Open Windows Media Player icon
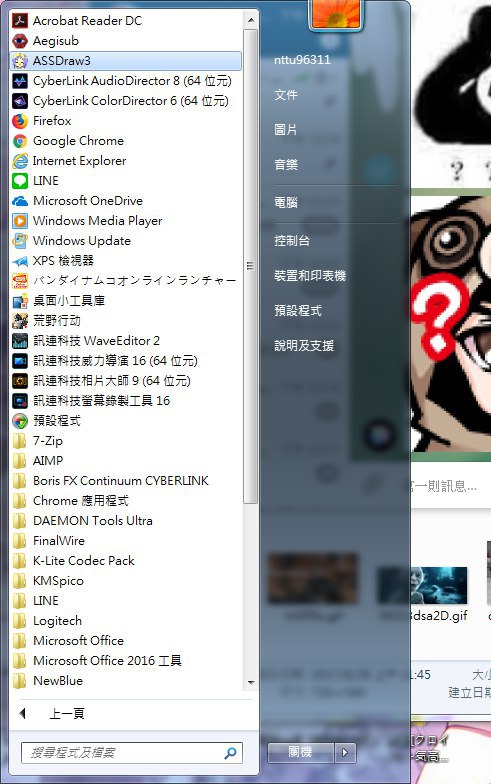Screen dimensions: 491x784 pyautogui.click(x=20, y=220)
